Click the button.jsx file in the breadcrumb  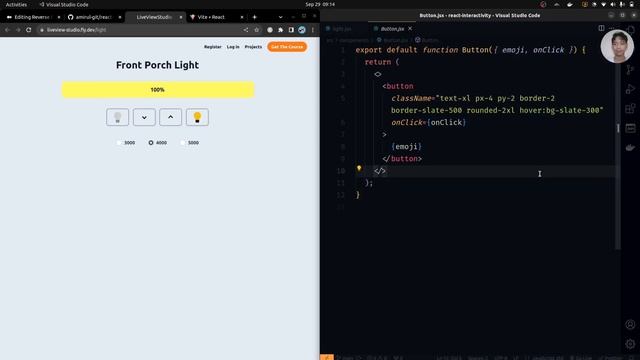coord(392,40)
